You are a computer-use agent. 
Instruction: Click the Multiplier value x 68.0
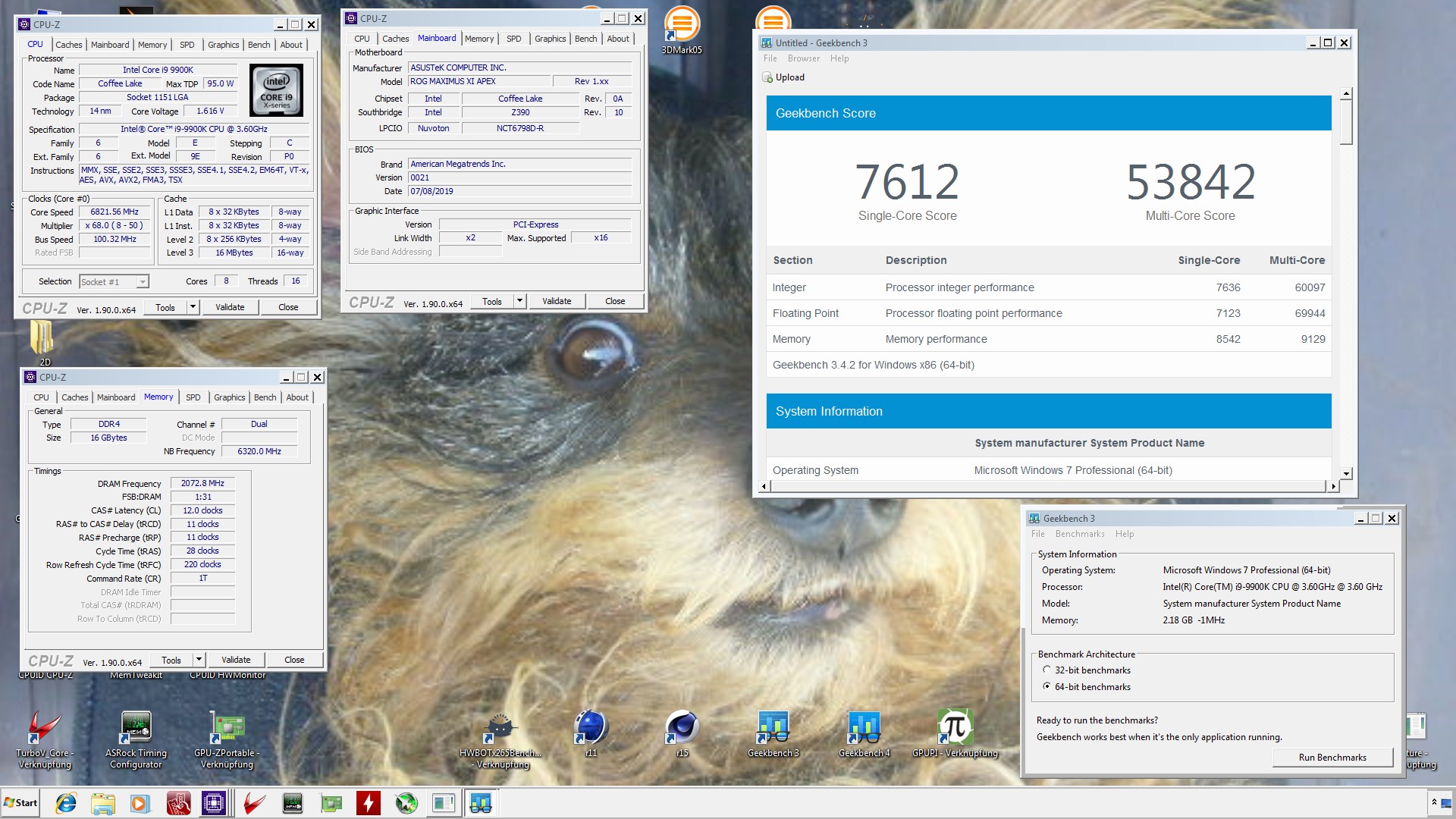(115, 226)
